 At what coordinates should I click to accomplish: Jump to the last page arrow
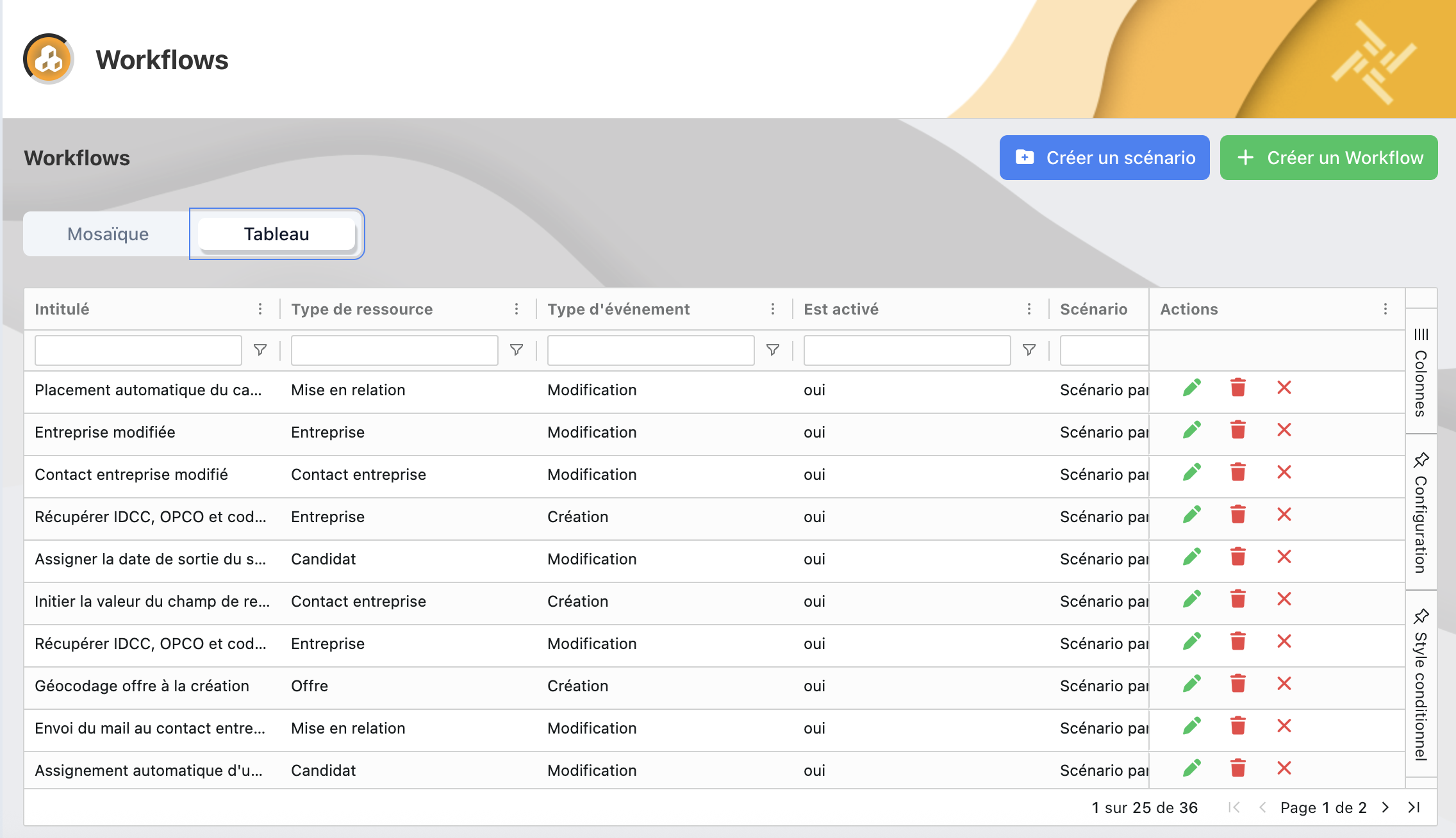point(1414,807)
